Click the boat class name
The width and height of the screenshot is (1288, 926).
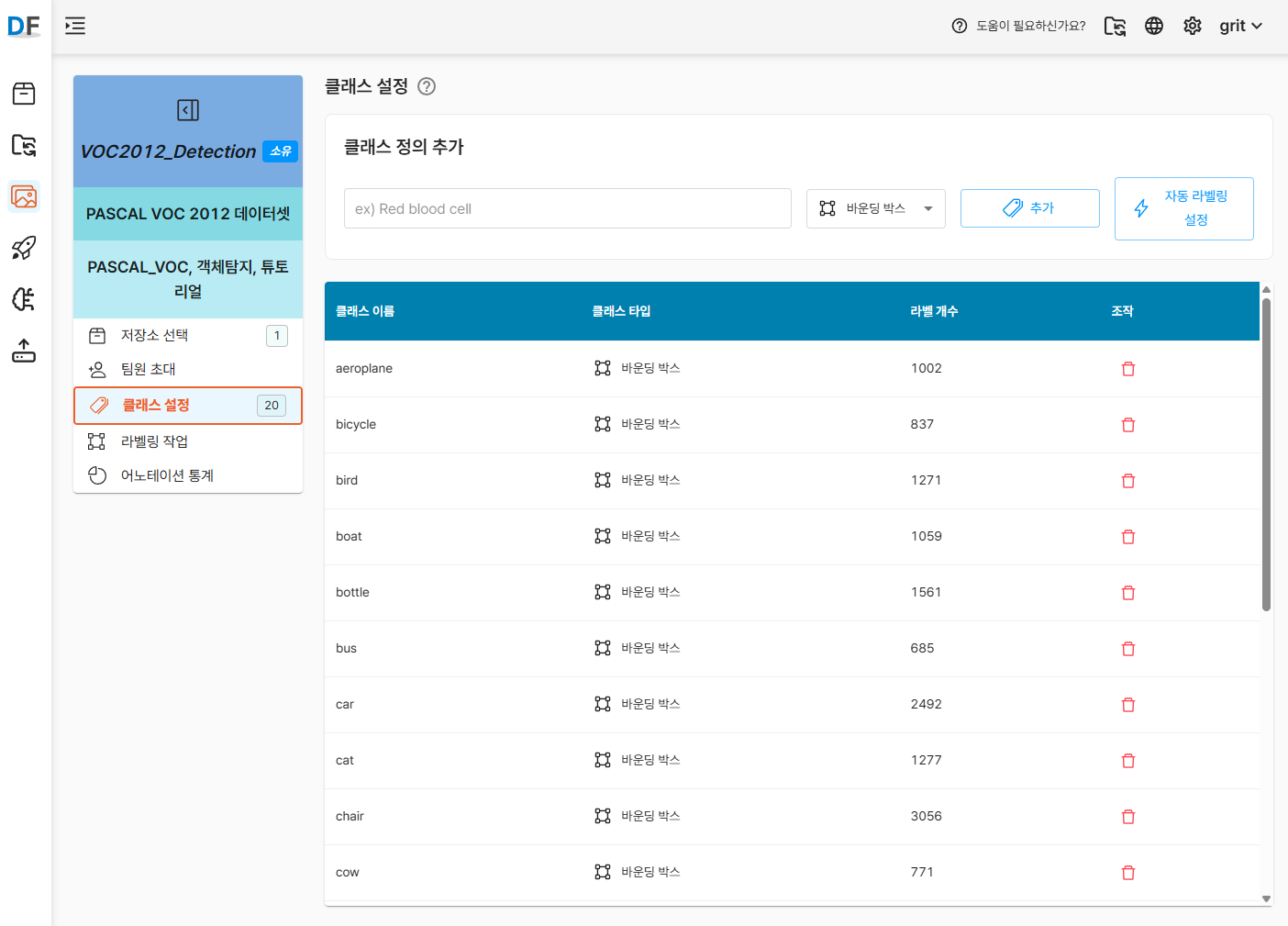coord(349,537)
